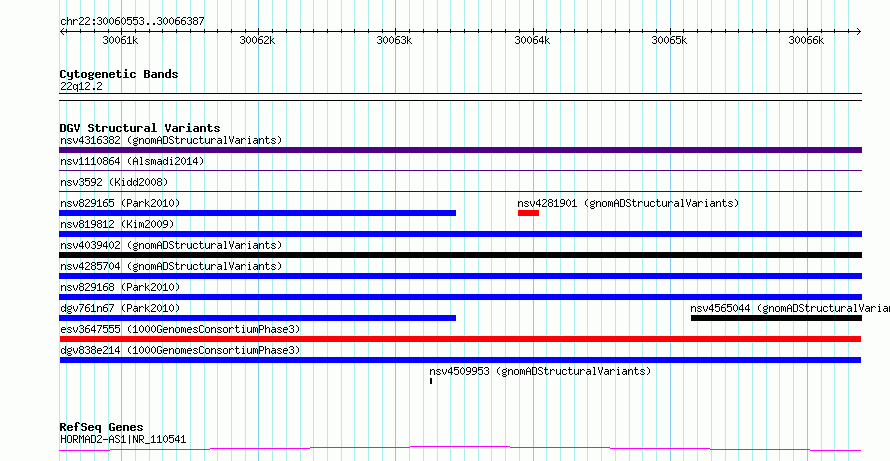Click the nsv4565044 variant label
The image size is (890, 461).
790,308
